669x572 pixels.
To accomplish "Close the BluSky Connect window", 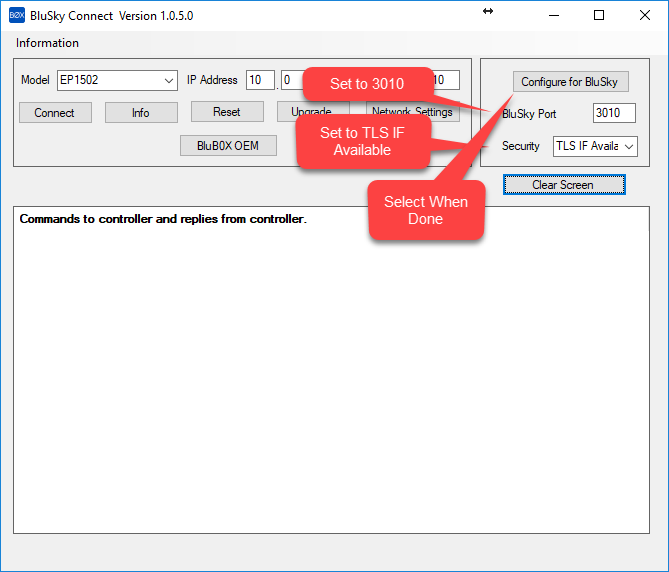I will point(645,15).
